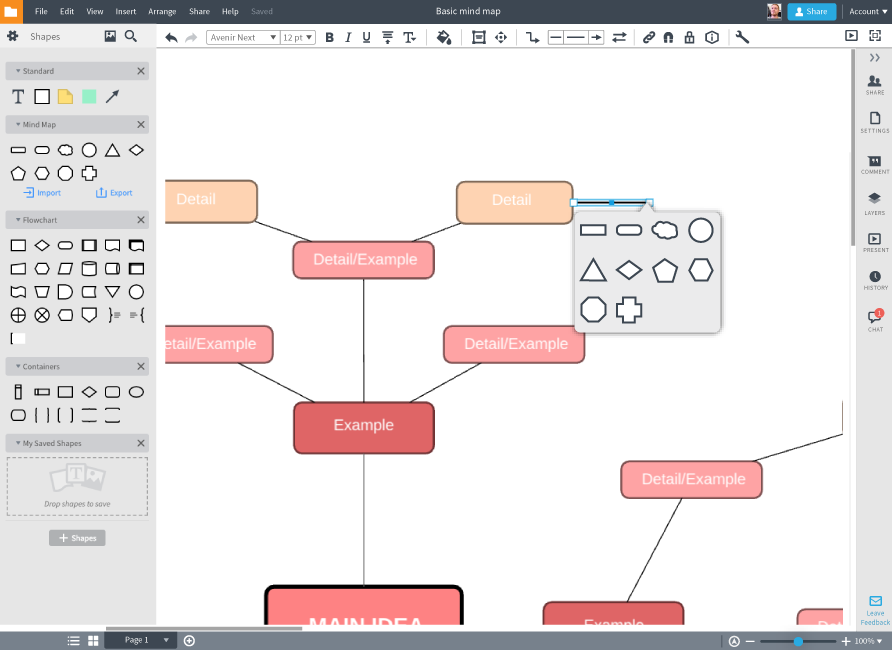The width and height of the screenshot is (892, 650).
Task: Open the image insert icon near Shapes
Action: coord(110,36)
